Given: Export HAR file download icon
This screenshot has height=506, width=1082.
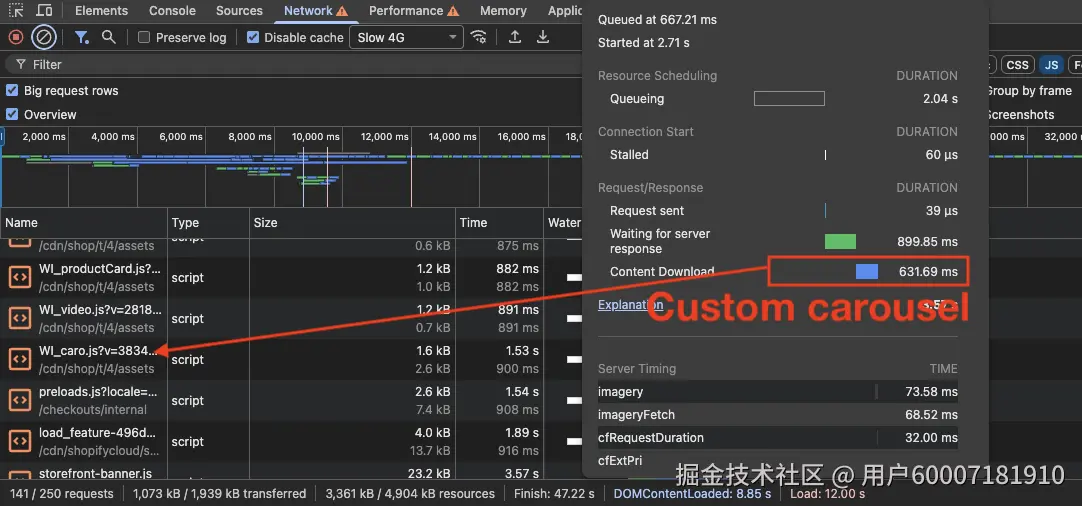Looking at the screenshot, I should (x=543, y=37).
